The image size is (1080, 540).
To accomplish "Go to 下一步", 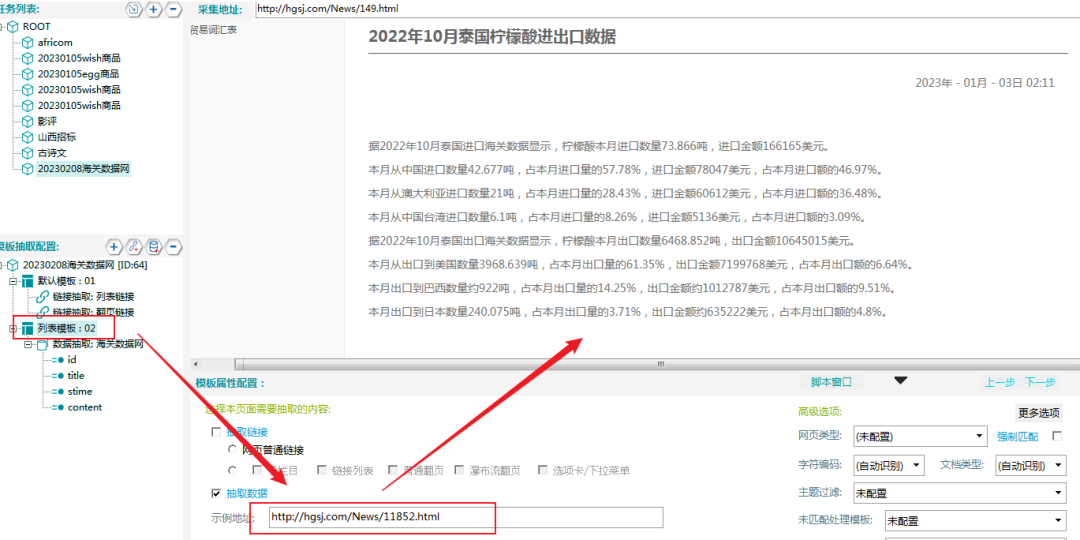I will tap(1039, 383).
